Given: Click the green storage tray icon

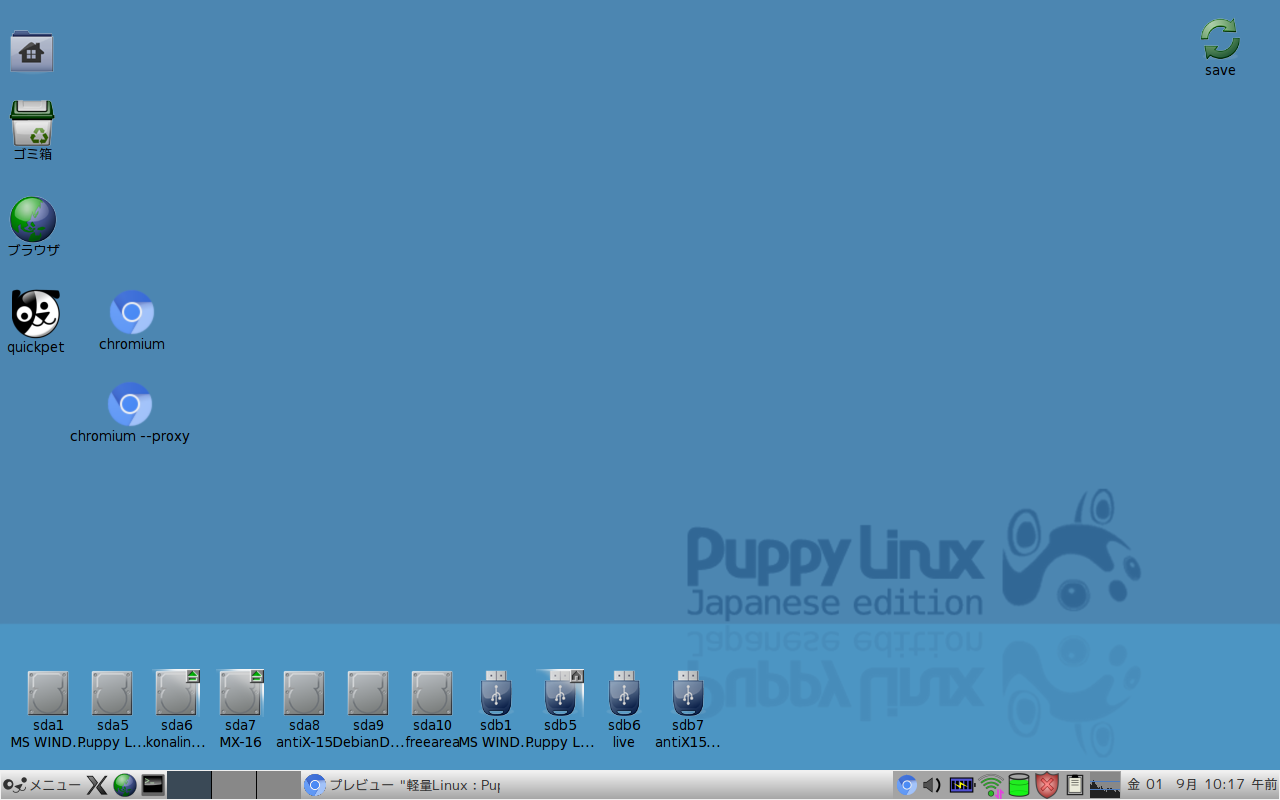Looking at the screenshot, I should click(1019, 785).
